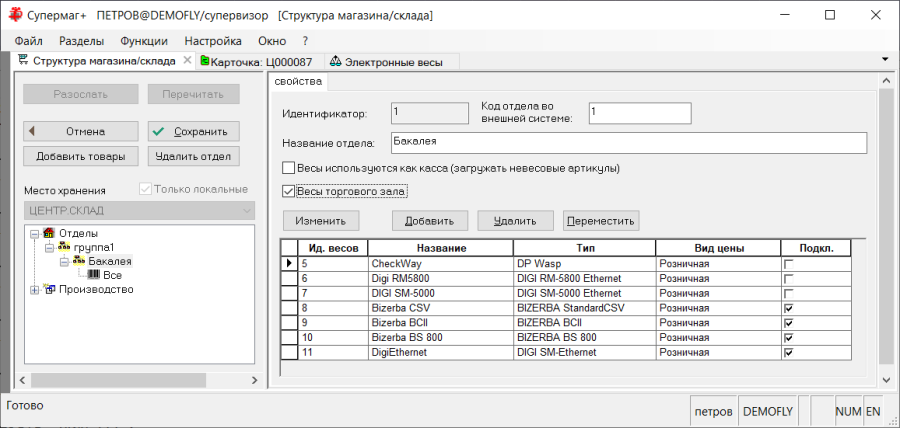This screenshot has width=900, height=428.
Task: Click the group icon beside группа1
Action: [64, 247]
